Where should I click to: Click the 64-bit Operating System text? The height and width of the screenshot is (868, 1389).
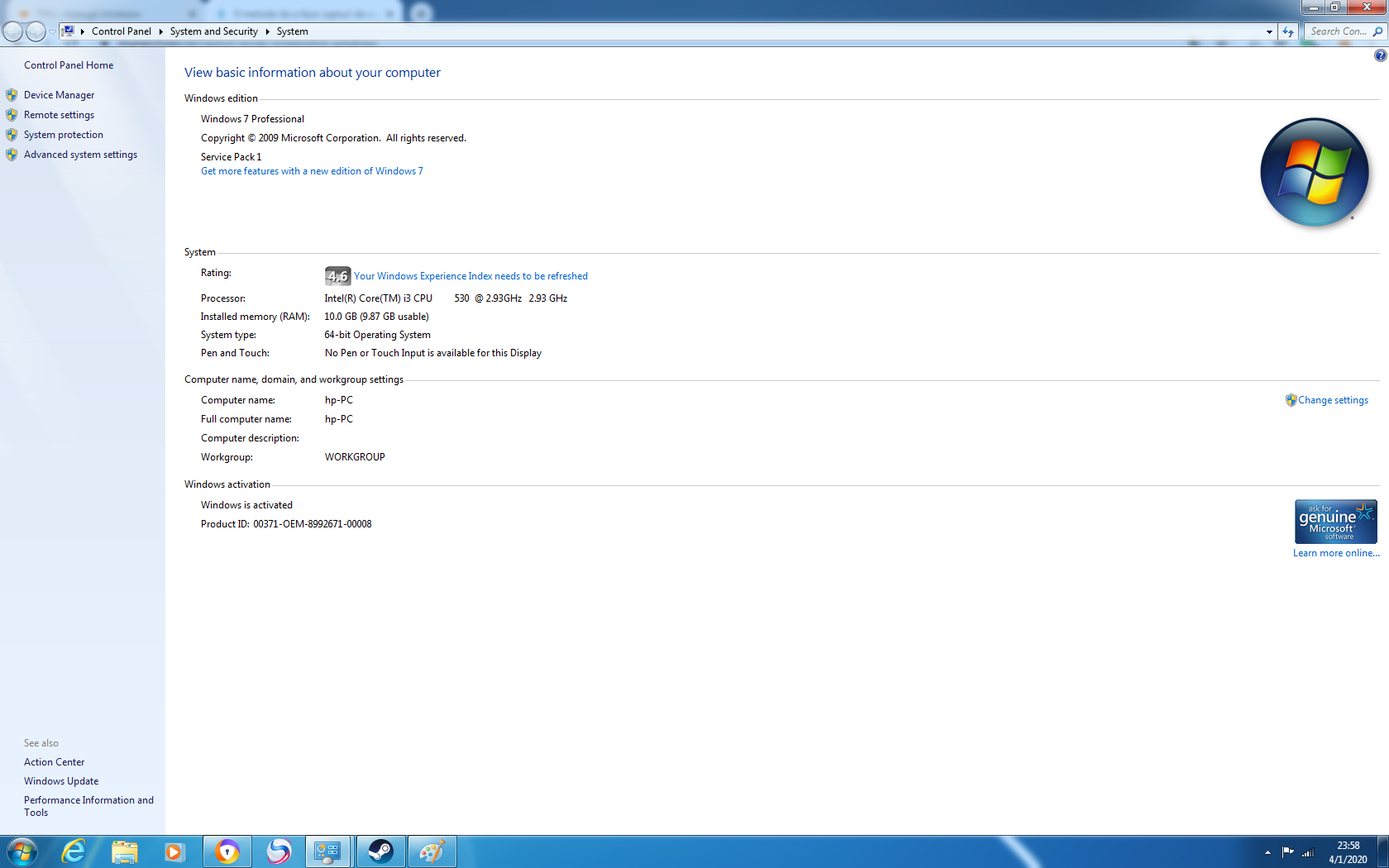click(x=377, y=335)
